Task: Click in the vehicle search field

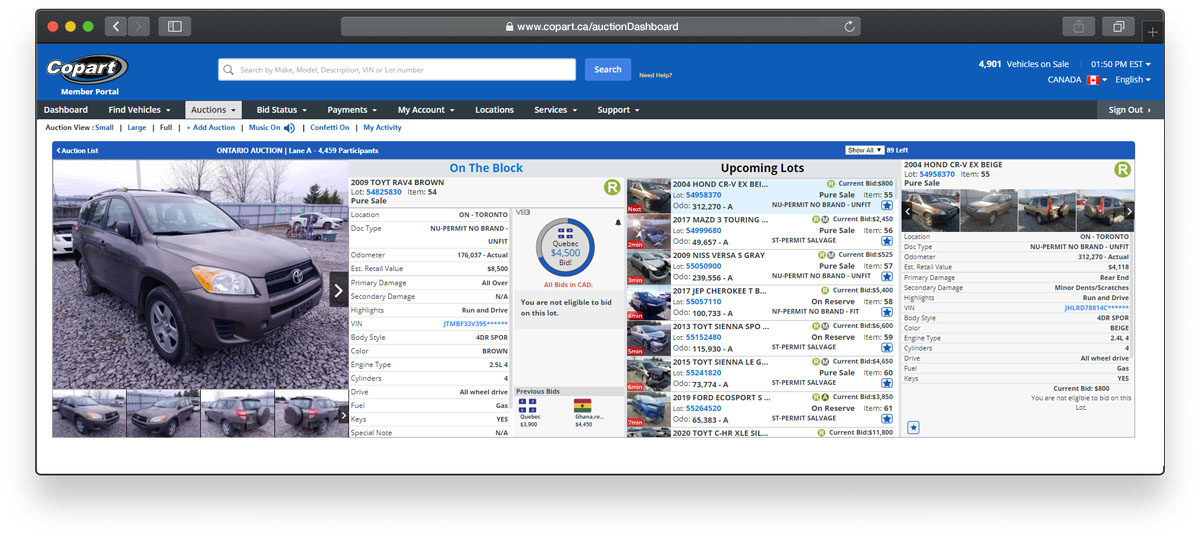Action: pos(397,70)
